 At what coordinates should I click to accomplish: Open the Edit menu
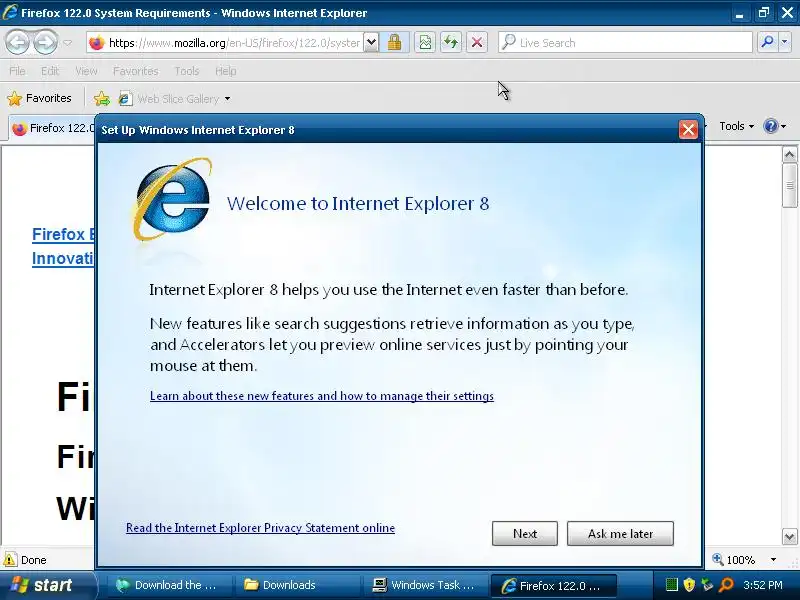(x=49, y=71)
